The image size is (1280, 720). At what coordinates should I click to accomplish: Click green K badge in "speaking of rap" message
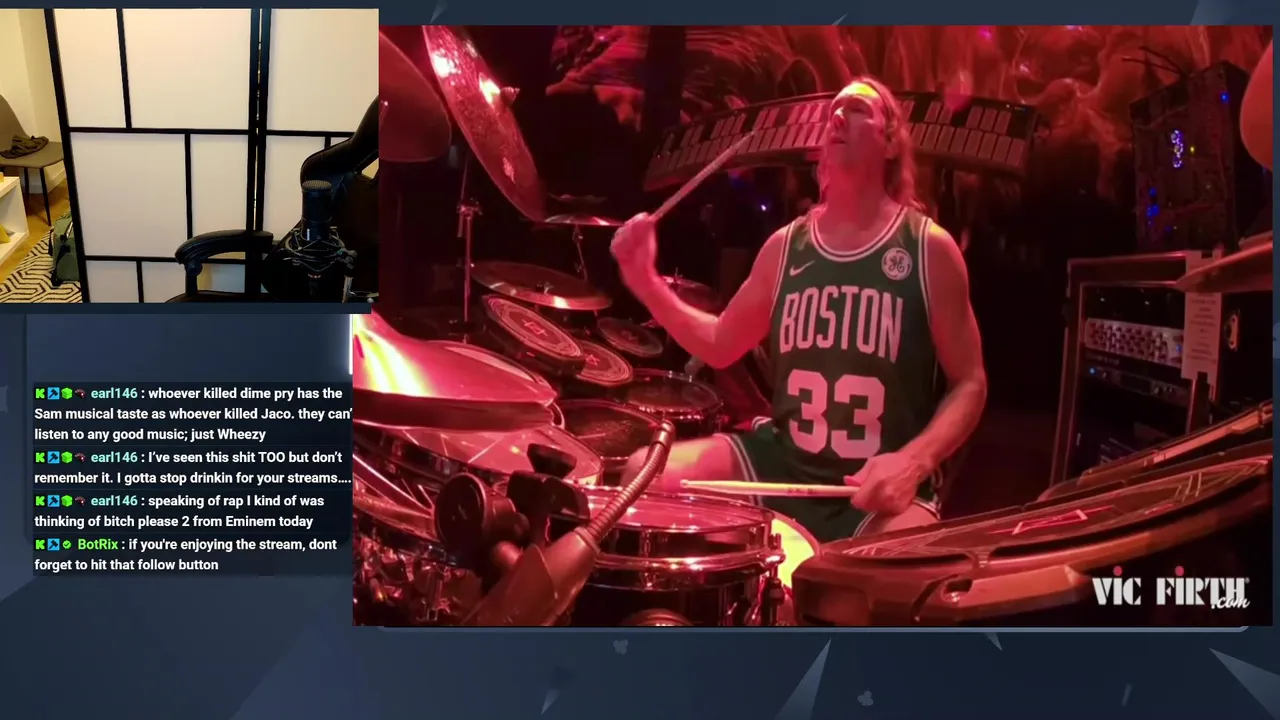tap(40, 501)
